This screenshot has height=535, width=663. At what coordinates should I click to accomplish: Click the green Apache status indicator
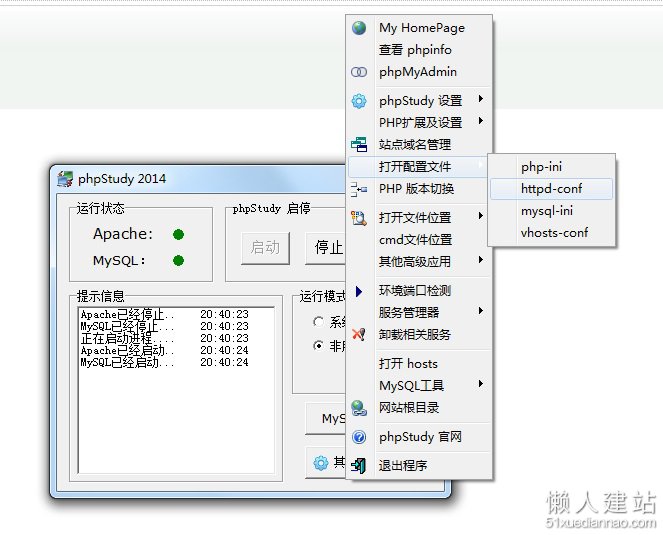tap(178, 234)
